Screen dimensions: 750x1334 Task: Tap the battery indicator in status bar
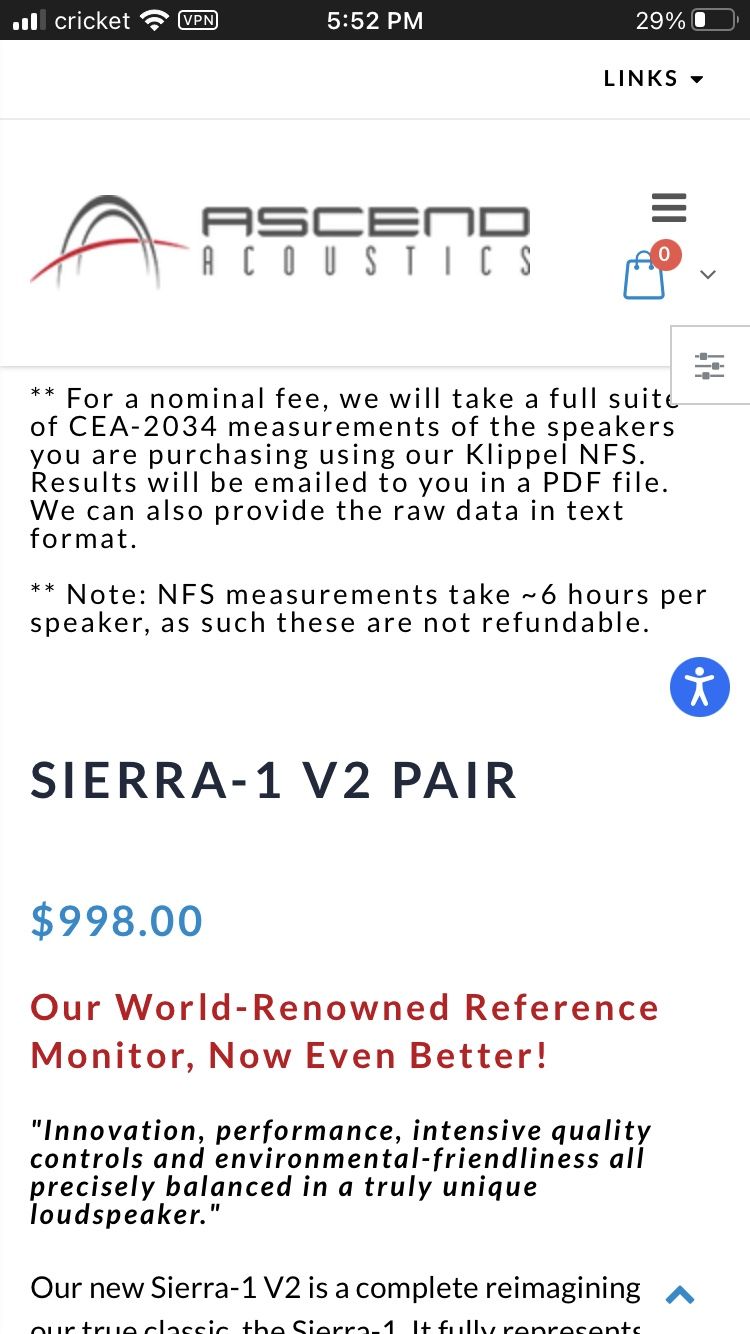[713, 20]
